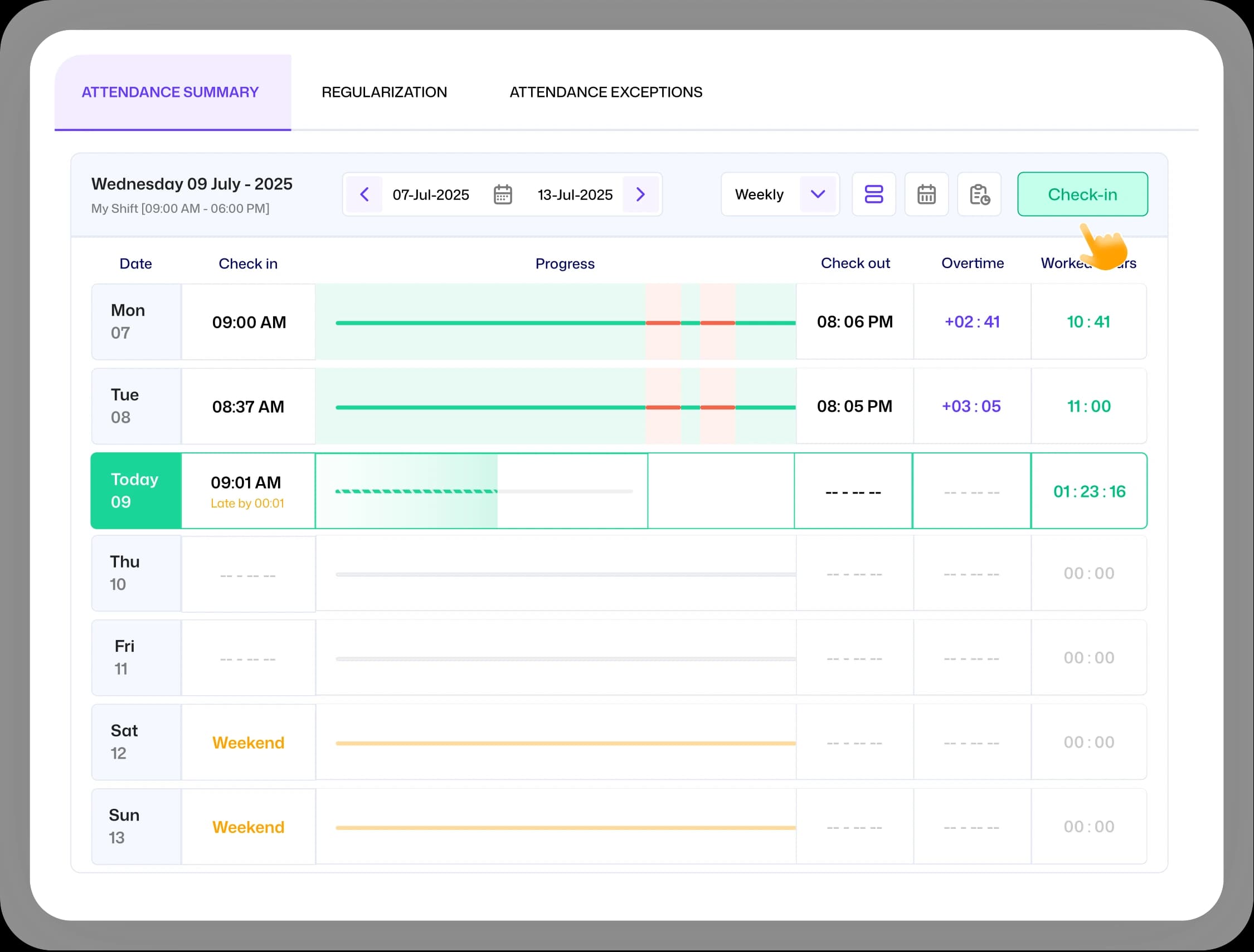Click Tuesday's +03:05 overtime value
The height and width of the screenshot is (952, 1254).
click(971, 406)
